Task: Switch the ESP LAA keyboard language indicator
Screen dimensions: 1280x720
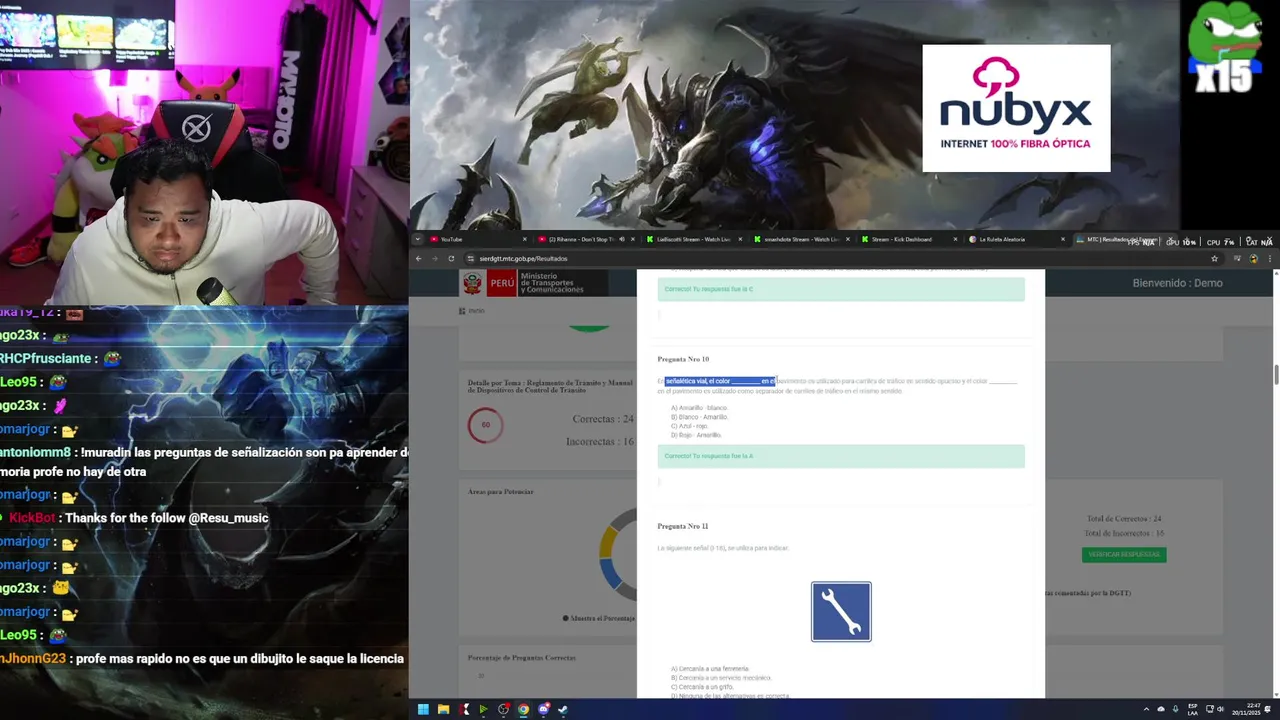Action: 1193,709
